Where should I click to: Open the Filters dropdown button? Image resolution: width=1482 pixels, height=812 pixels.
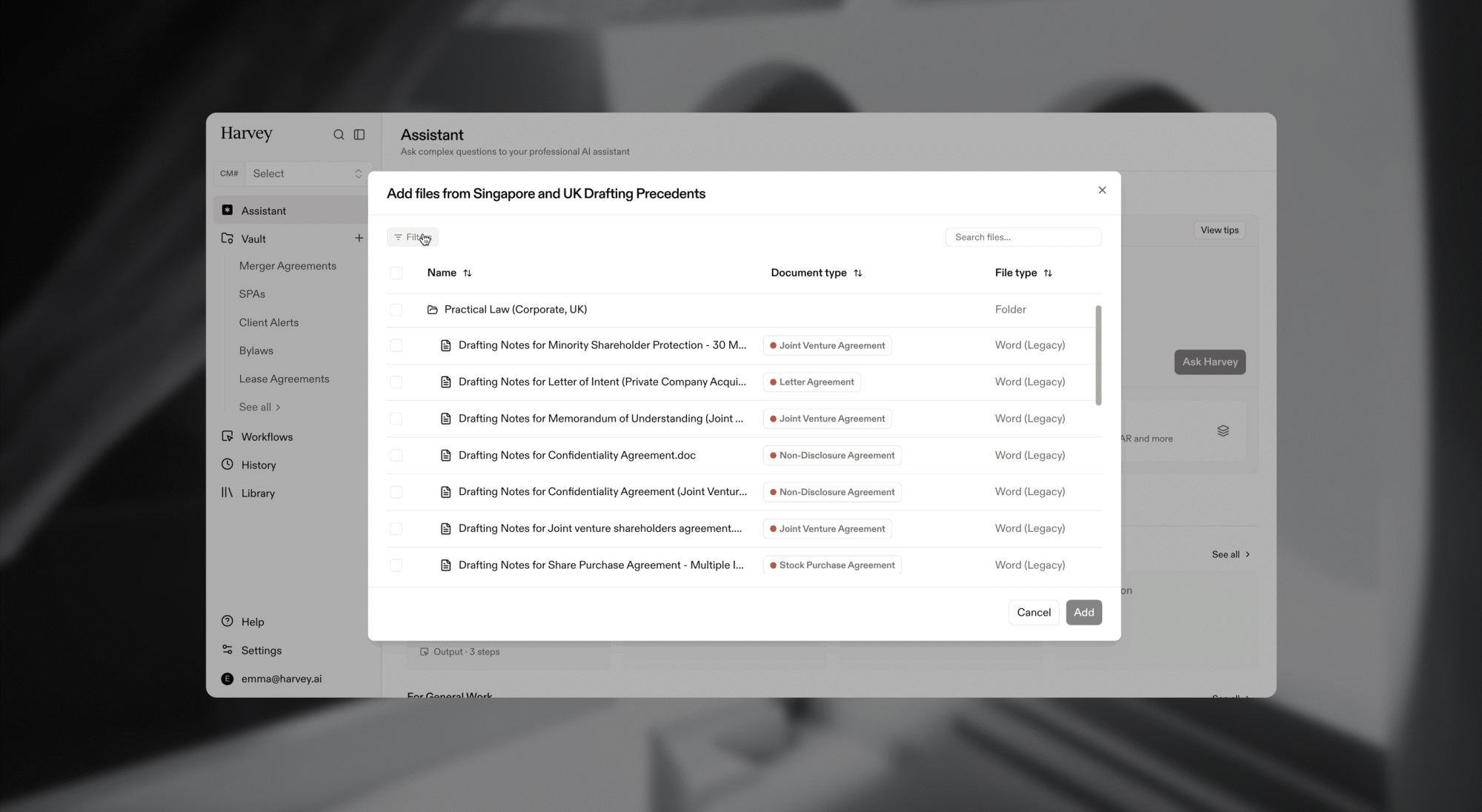(413, 237)
